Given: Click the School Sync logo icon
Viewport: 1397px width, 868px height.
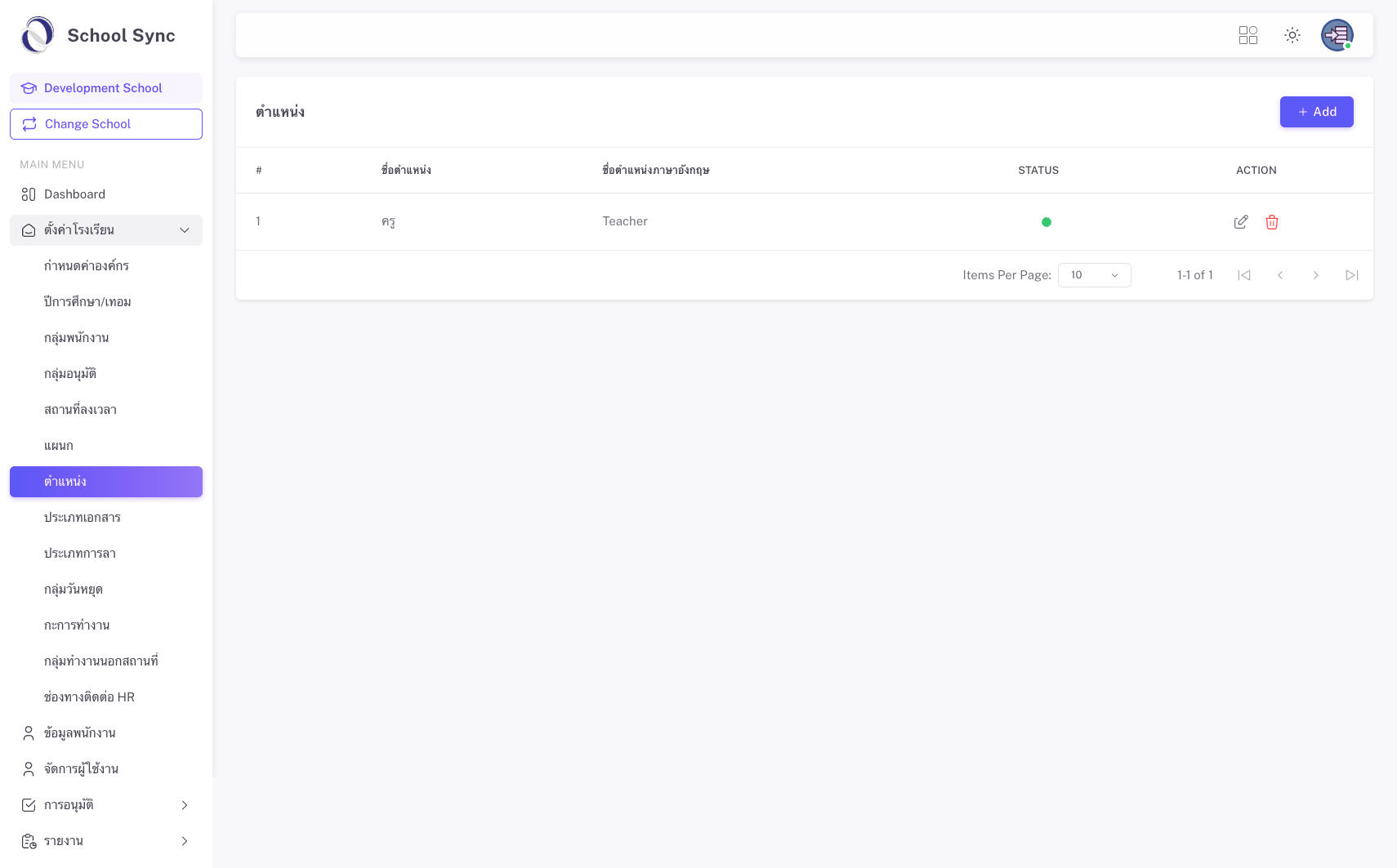Looking at the screenshot, I should [38, 35].
